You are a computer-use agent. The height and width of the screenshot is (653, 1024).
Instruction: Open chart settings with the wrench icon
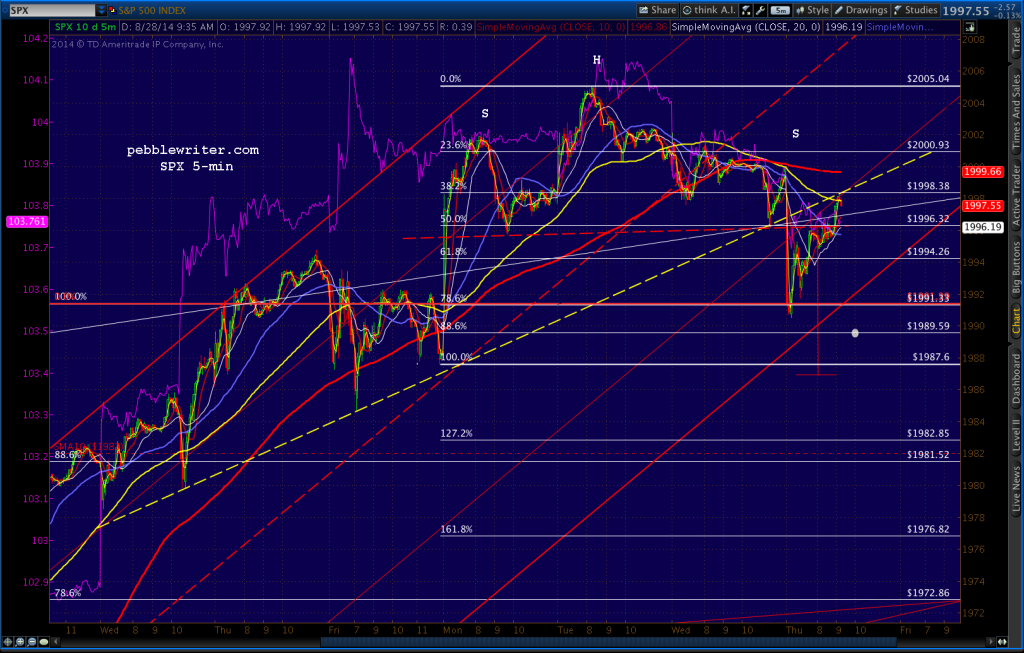tap(760, 10)
